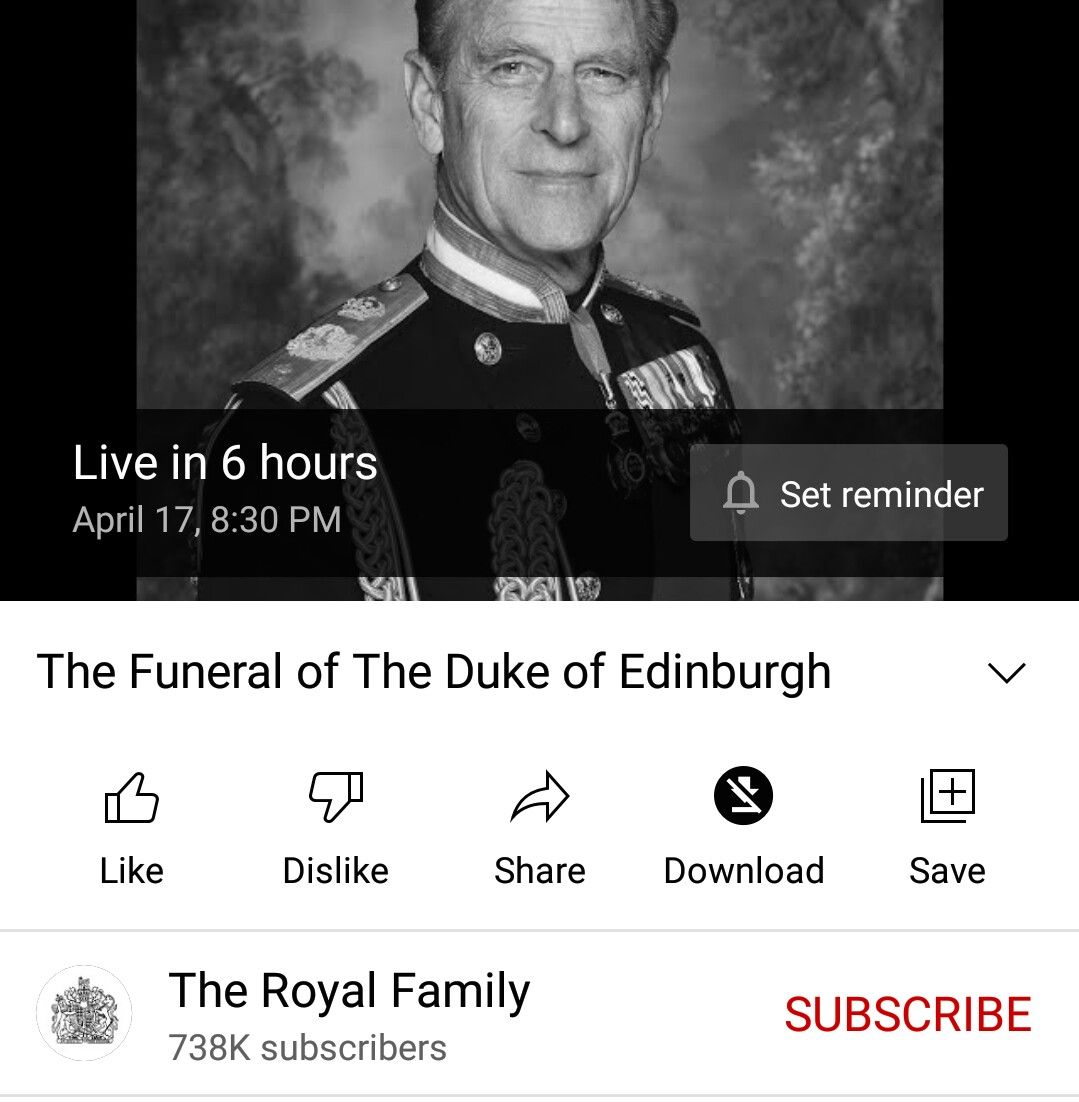The image size is (1079, 1102).
Task: Click the Dislike label text
Action: coord(336,871)
